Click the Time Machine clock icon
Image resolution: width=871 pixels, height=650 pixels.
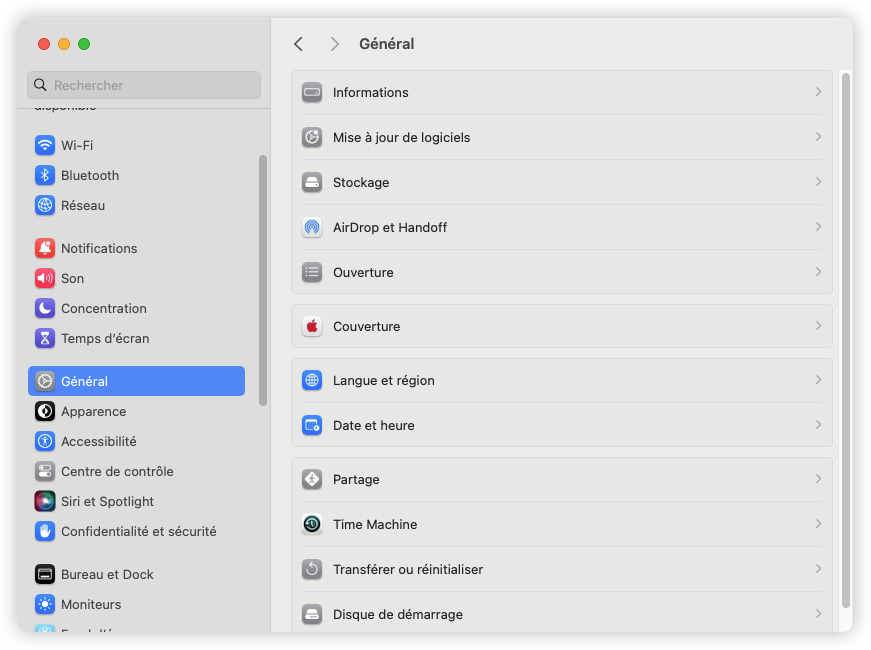coord(312,524)
